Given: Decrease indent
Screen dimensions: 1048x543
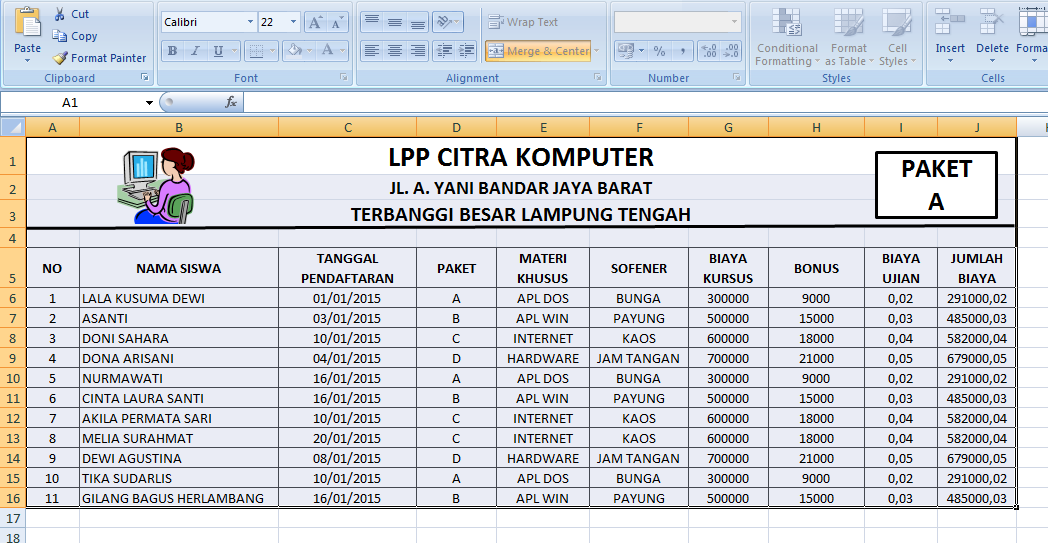Looking at the screenshot, I should (x=443, y=51).
